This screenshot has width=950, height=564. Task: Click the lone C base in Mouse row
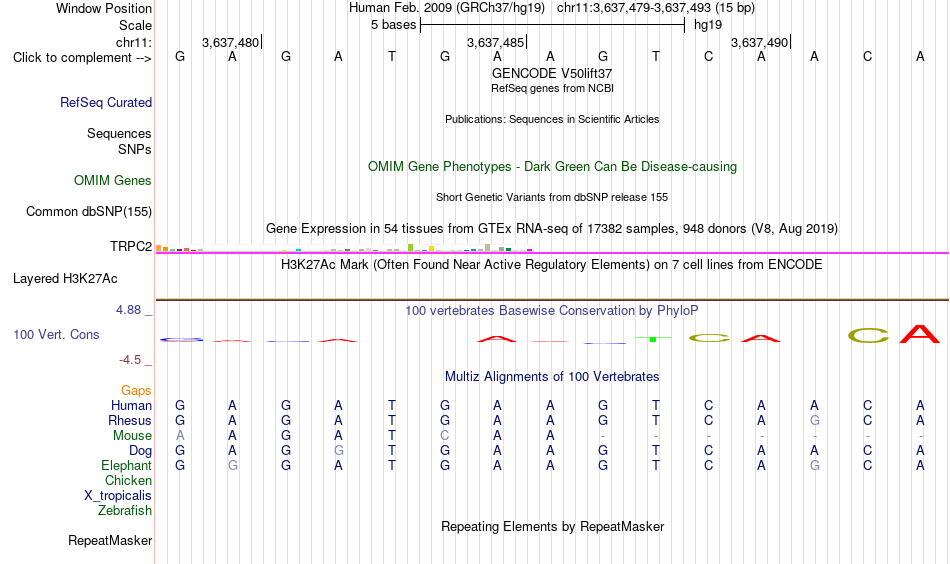(445, 436)
